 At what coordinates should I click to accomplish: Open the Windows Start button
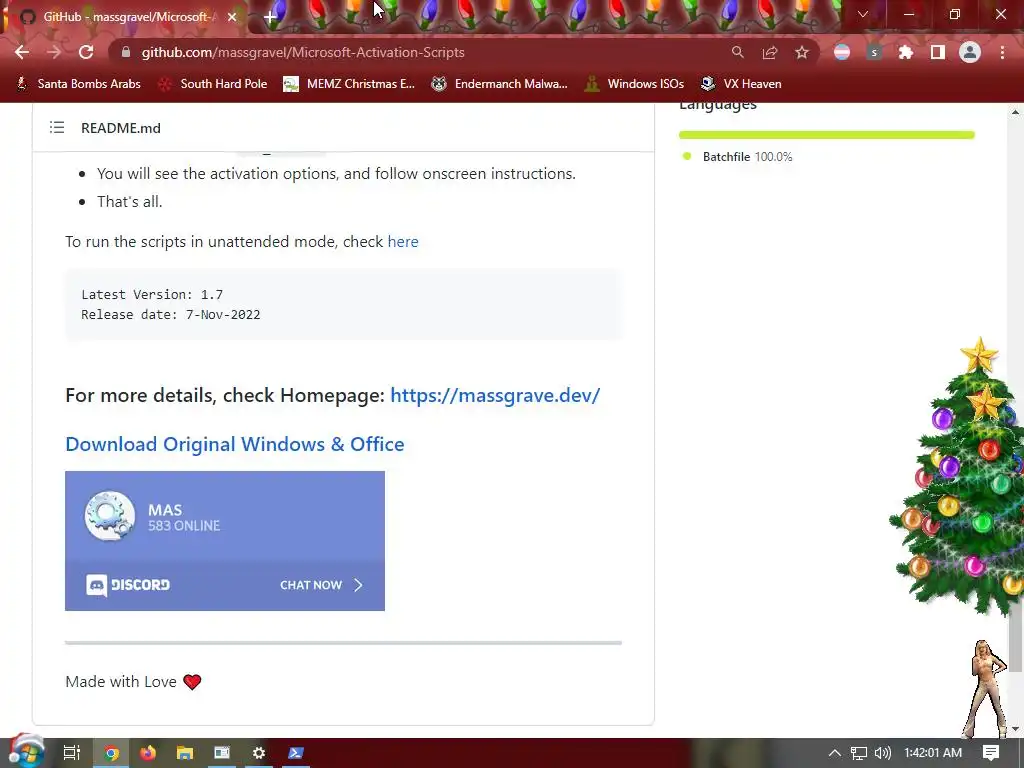pos(26,753)
